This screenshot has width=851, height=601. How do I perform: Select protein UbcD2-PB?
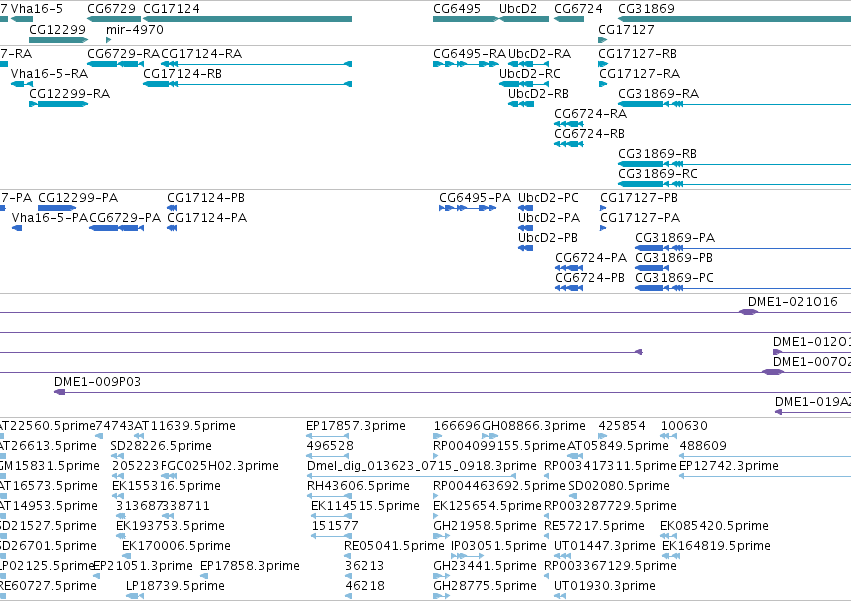pos(548,238)
